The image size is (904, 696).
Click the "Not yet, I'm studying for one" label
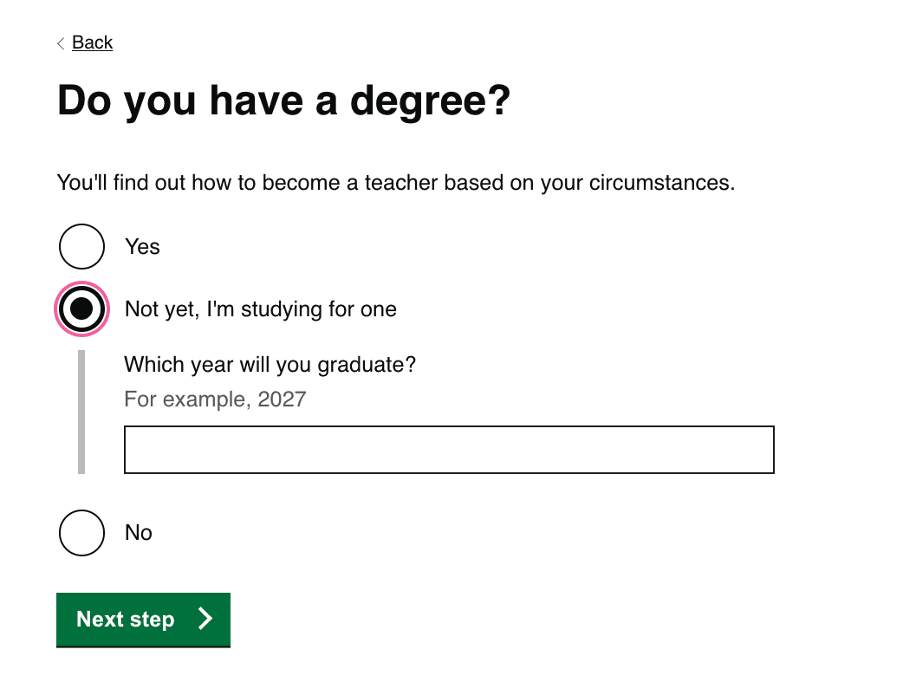[x=260, y=310]
